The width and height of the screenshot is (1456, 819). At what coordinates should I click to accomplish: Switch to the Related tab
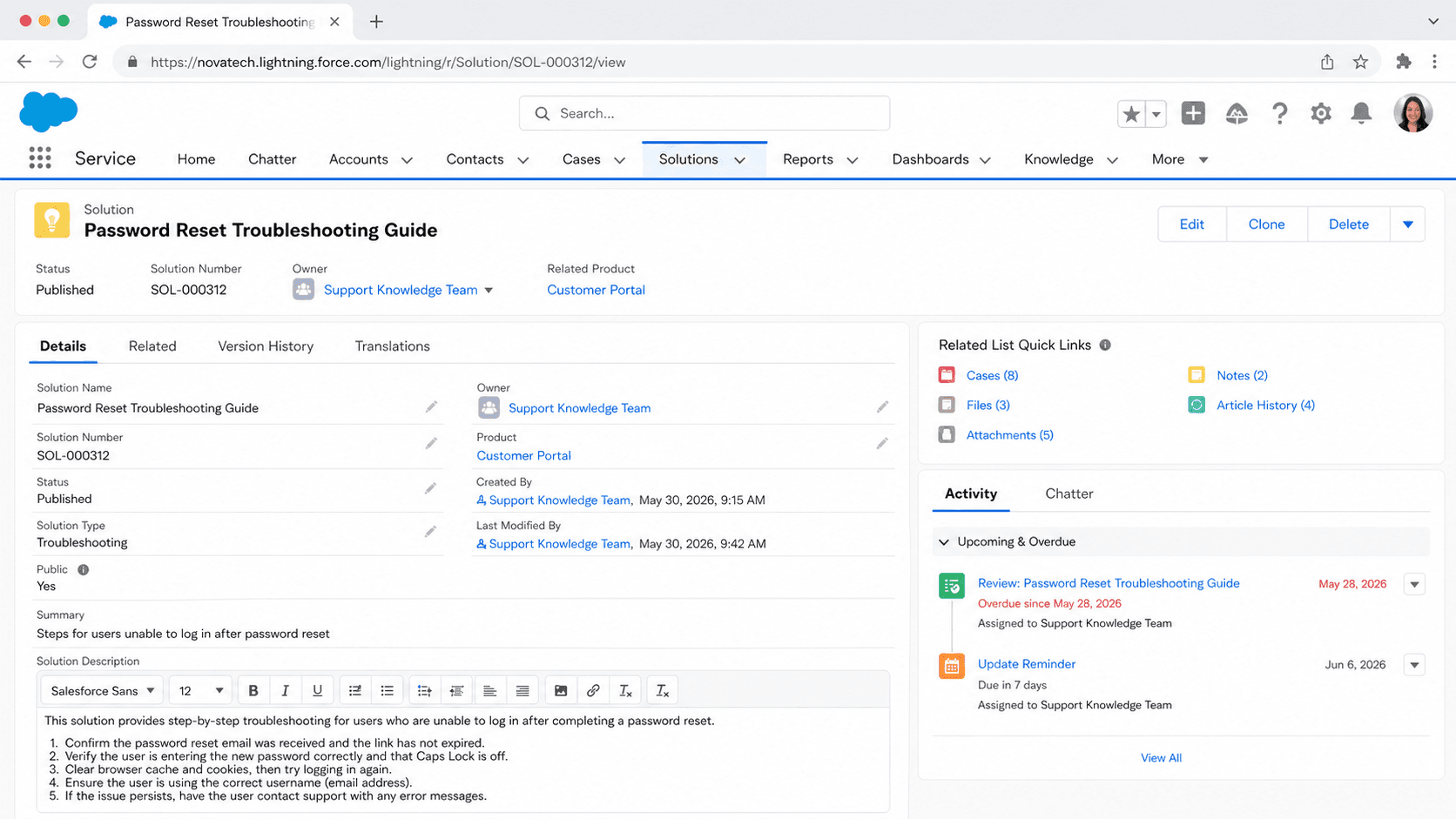coord(152,346)
